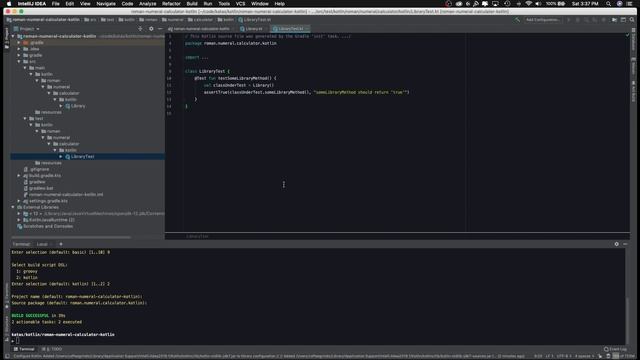Open the Project Structure icon in toolbar
This screenshot has height=360, width=640.
point(614,20)
